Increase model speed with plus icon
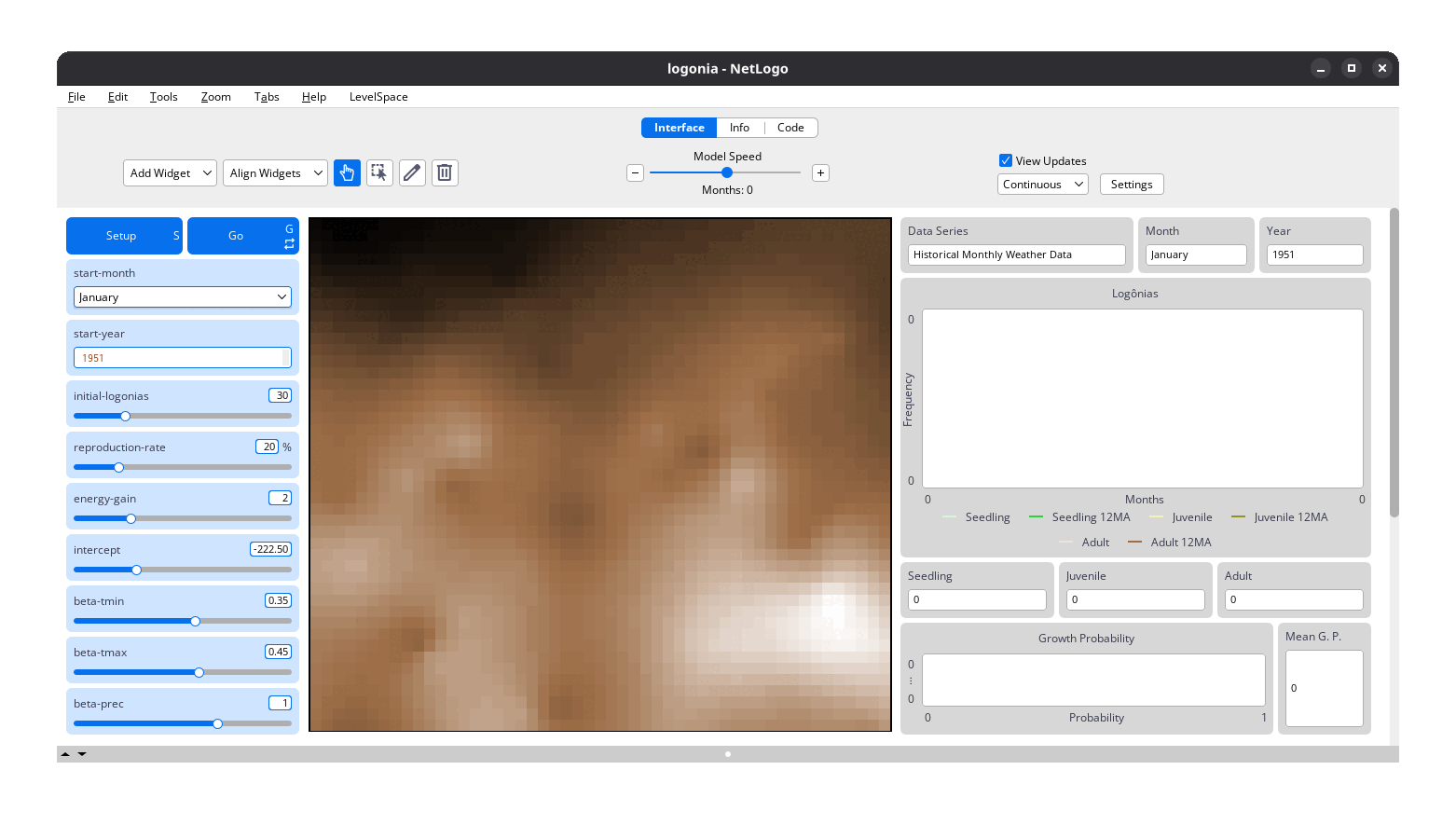 [x=820, y=172]
